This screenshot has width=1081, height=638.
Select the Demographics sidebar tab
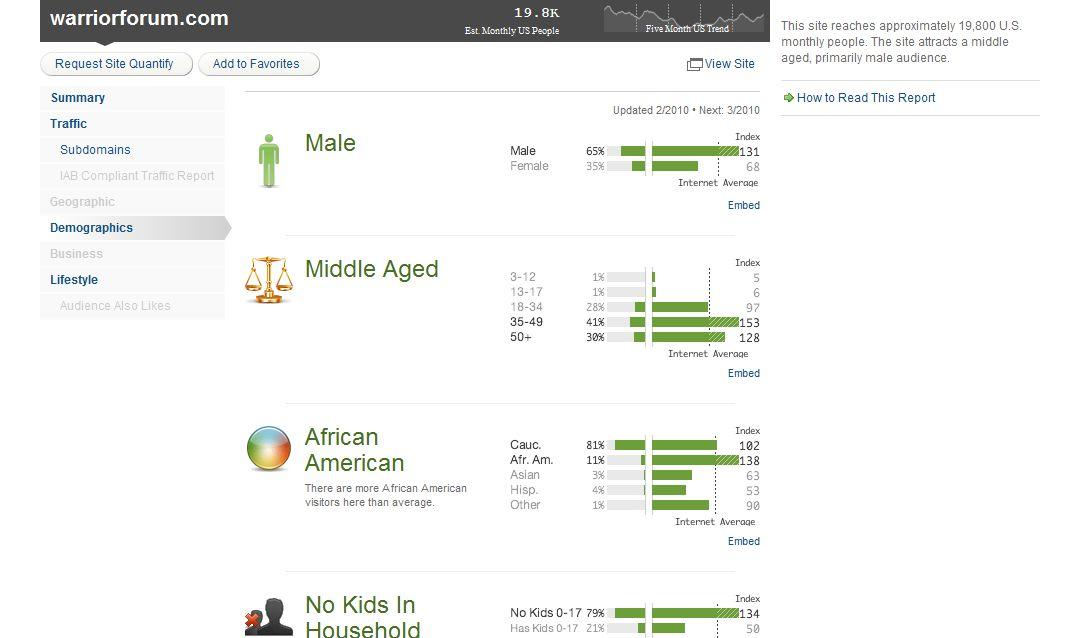[x=92, y=228]
